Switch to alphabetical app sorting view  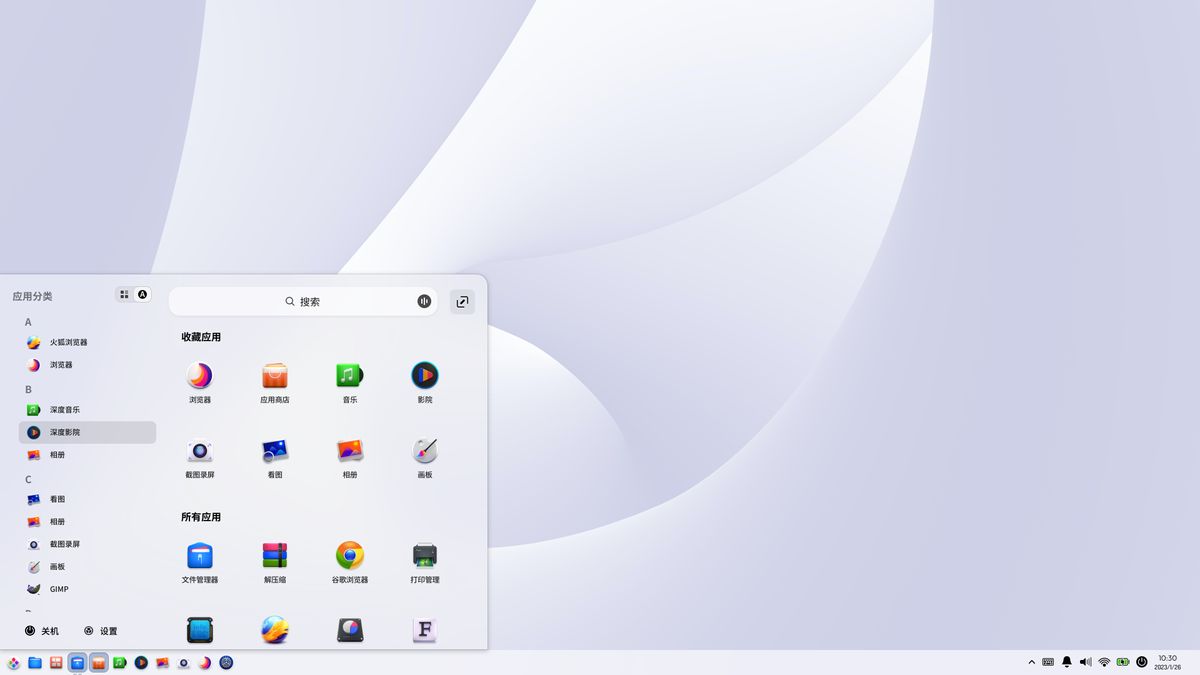point(142,294)
